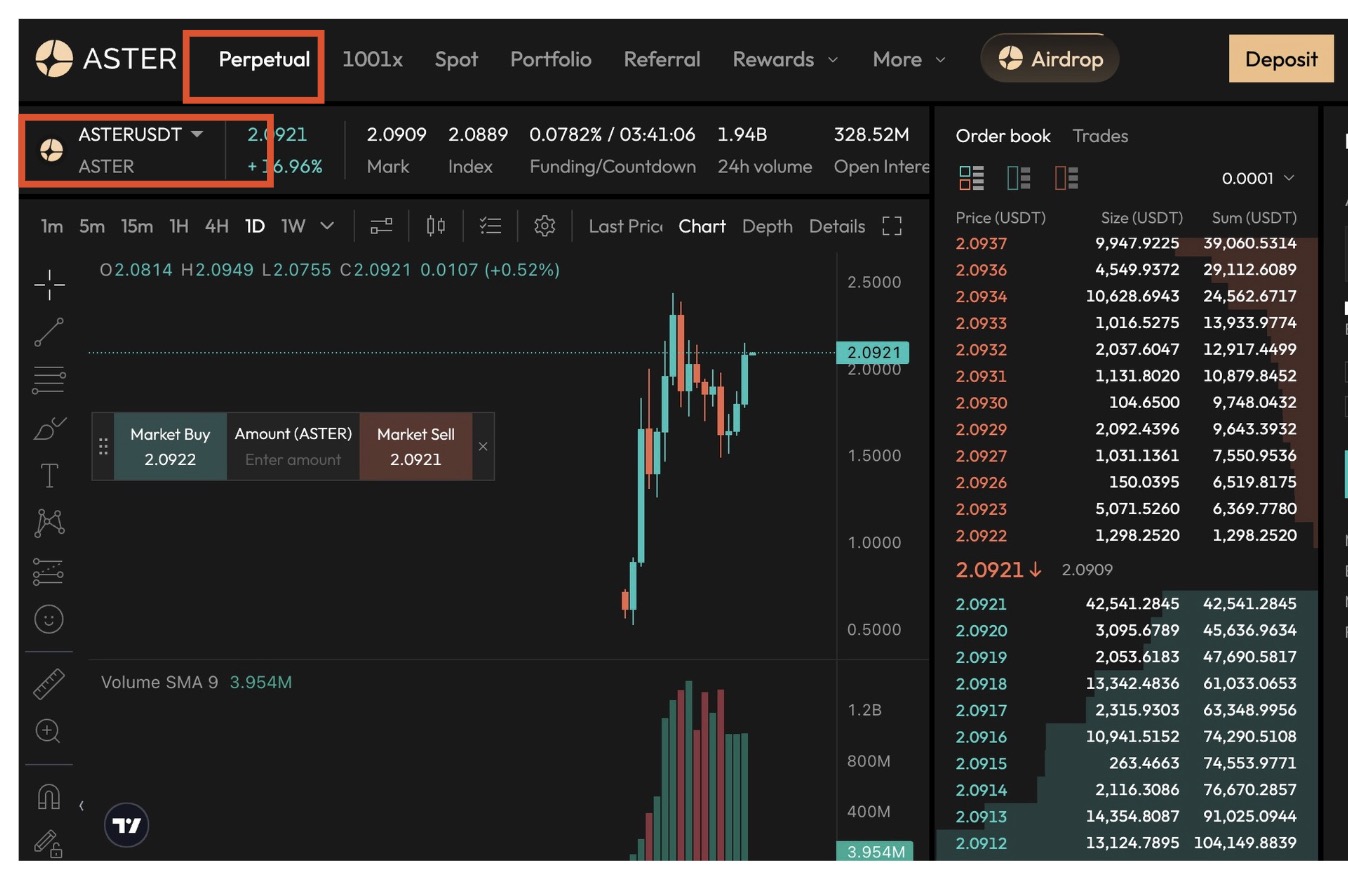The width and height of the screenshot is (1348, 882).
Task: Click the Amount (ASTER) input field
Action: pos(293,460)
